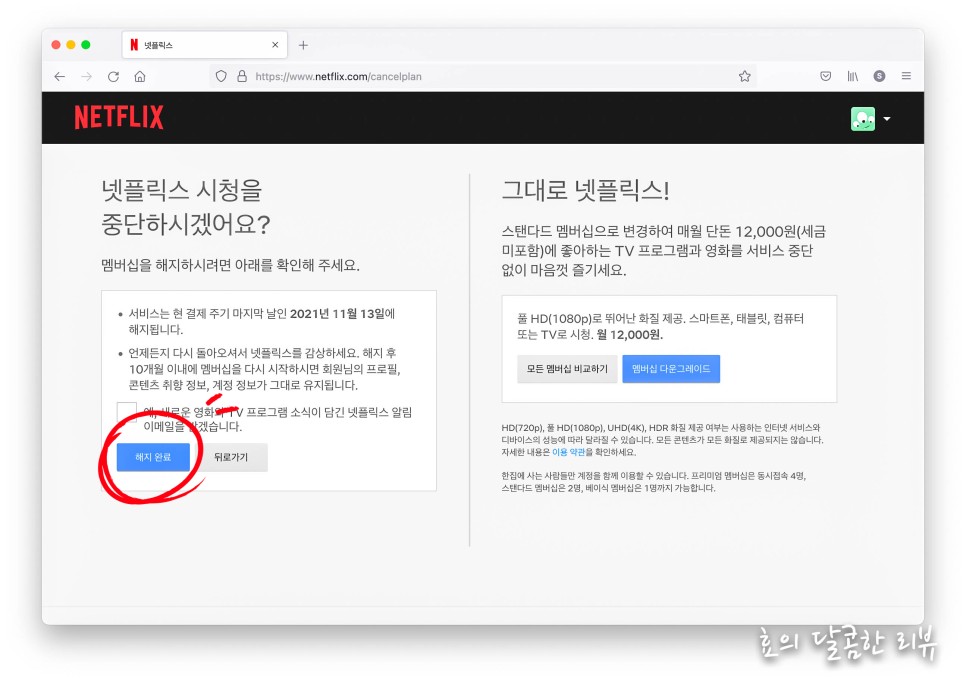Screen dimensions: 966x680
Task: Close the 넷플릭스 tab
Action: 275,45
